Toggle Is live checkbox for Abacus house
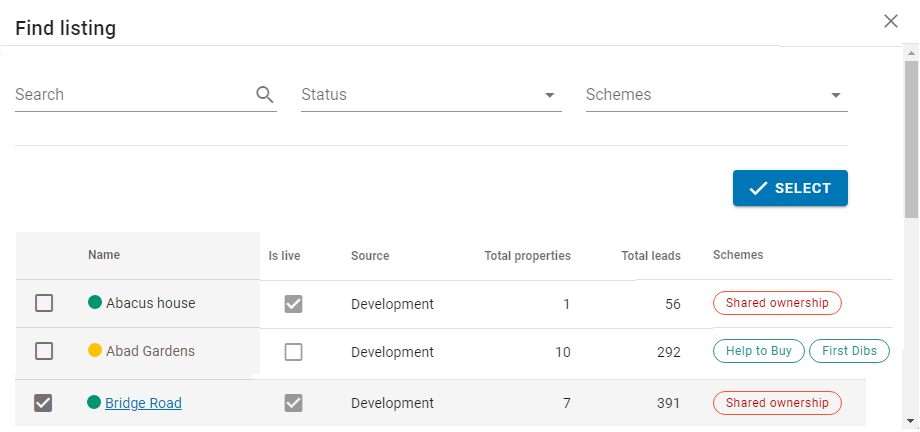920x432 pixels. pos(293,303)
